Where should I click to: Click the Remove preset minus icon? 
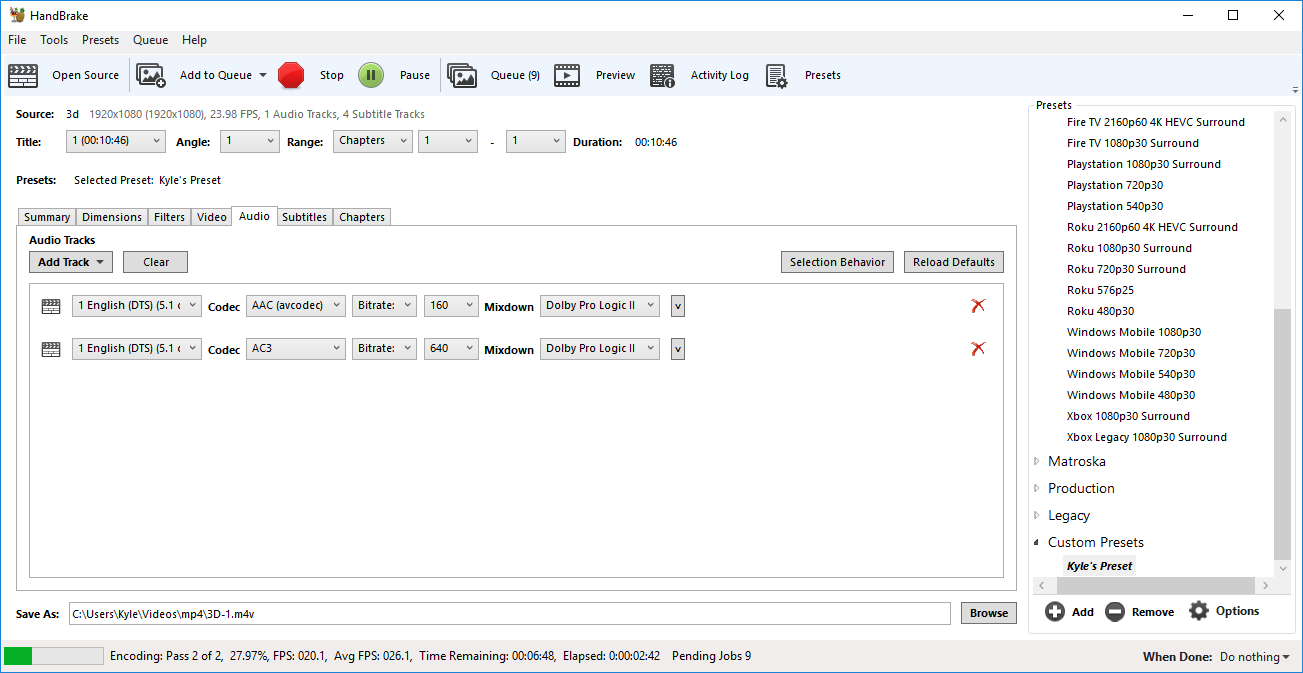pyautogui.click(x=1115, y=611)
